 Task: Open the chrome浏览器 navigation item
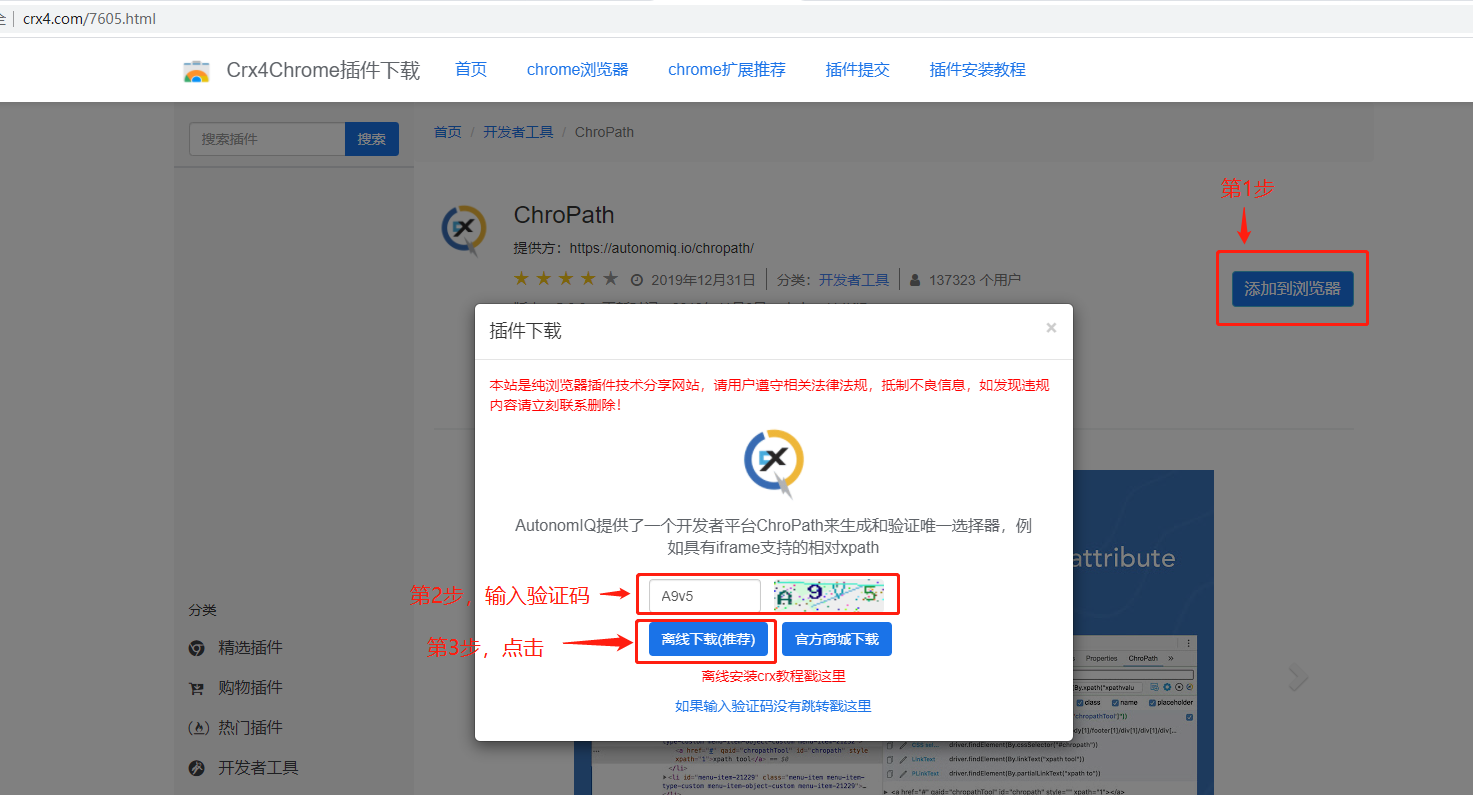(x=577, y=69)
